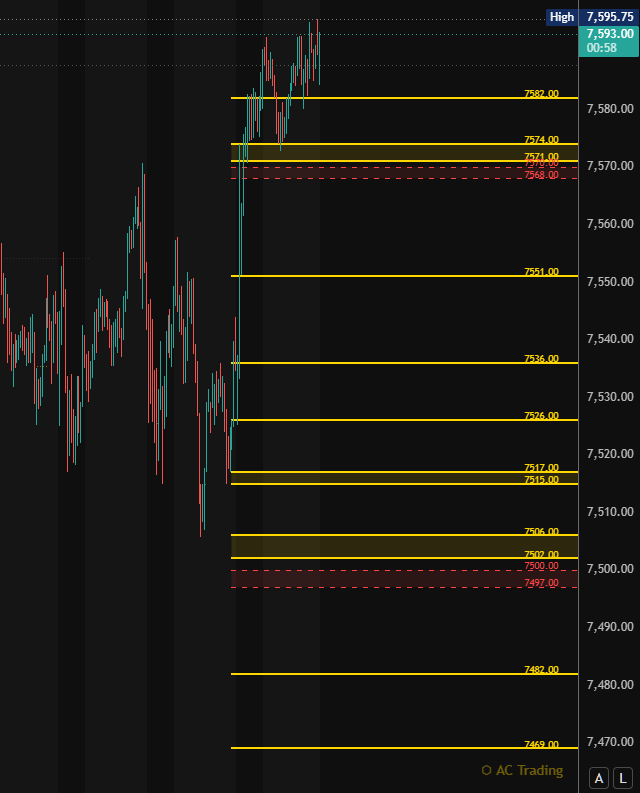This screenshot has width=640, height=793.
Task: Click the 7,570.00 price axis tick
Action: tap(610, 166)
